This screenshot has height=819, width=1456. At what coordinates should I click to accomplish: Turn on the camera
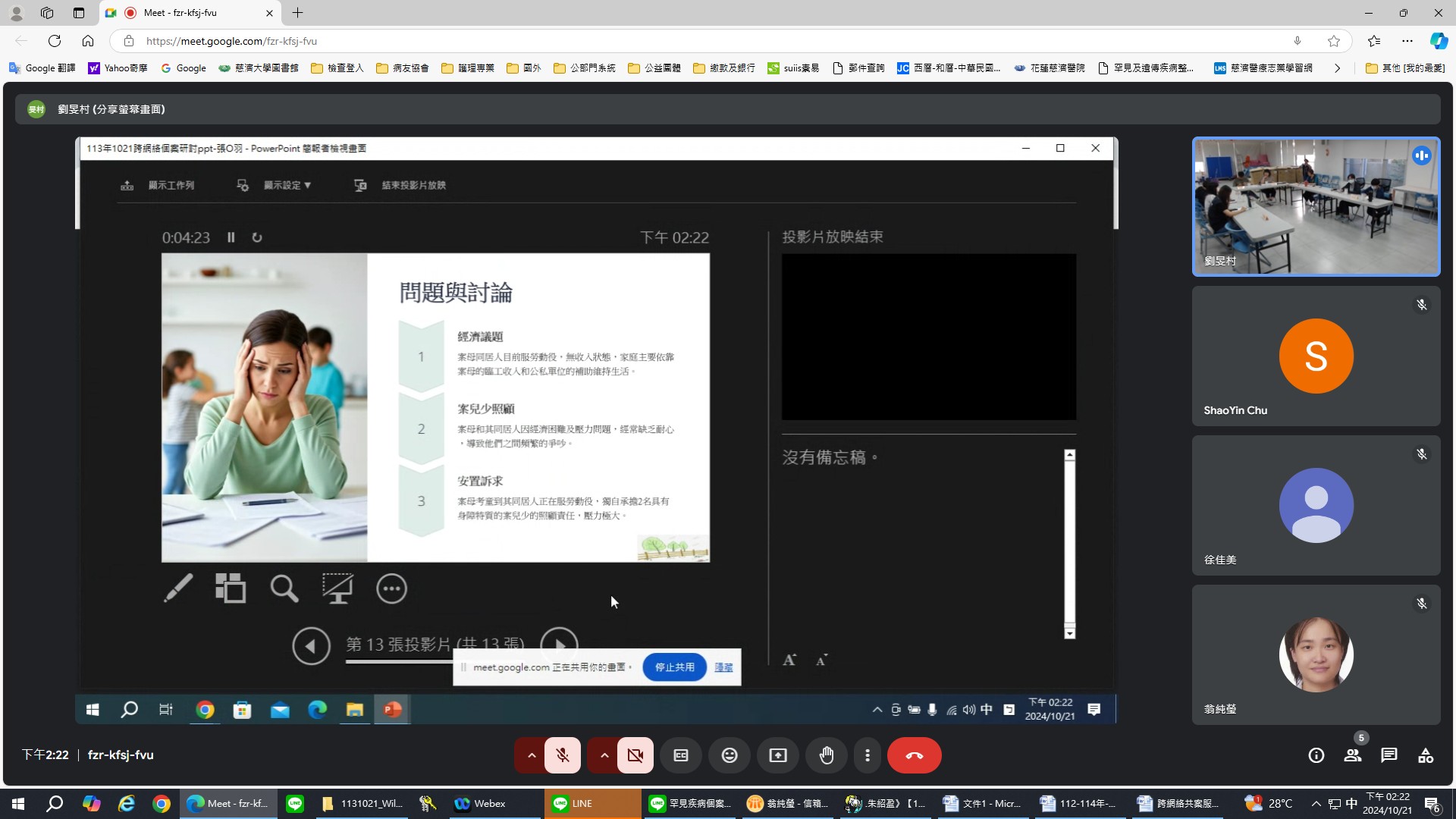click(635, 755)
